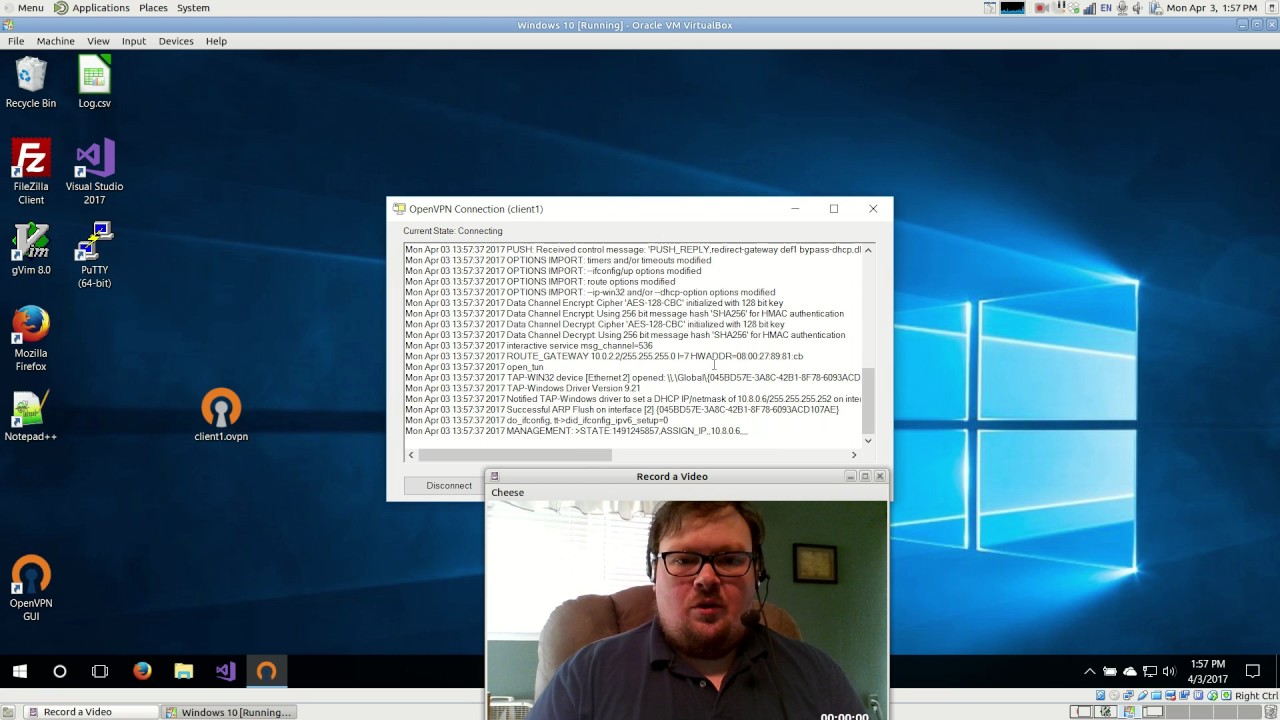Open Cheese menu in Record a Video
The height and width of the screenshot is (720, 1280).
tap(507, 492)
